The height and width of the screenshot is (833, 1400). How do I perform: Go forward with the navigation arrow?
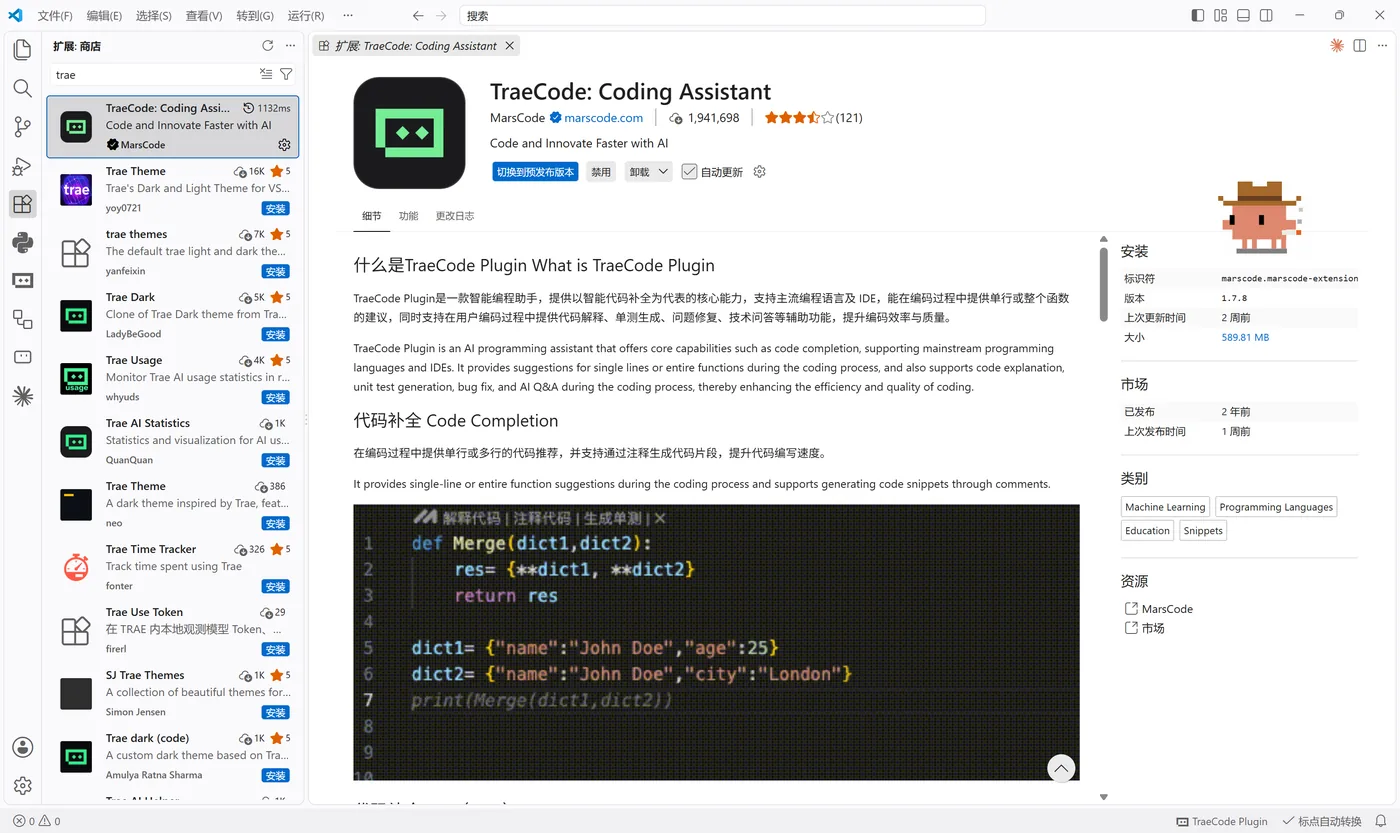click(443, 16)
